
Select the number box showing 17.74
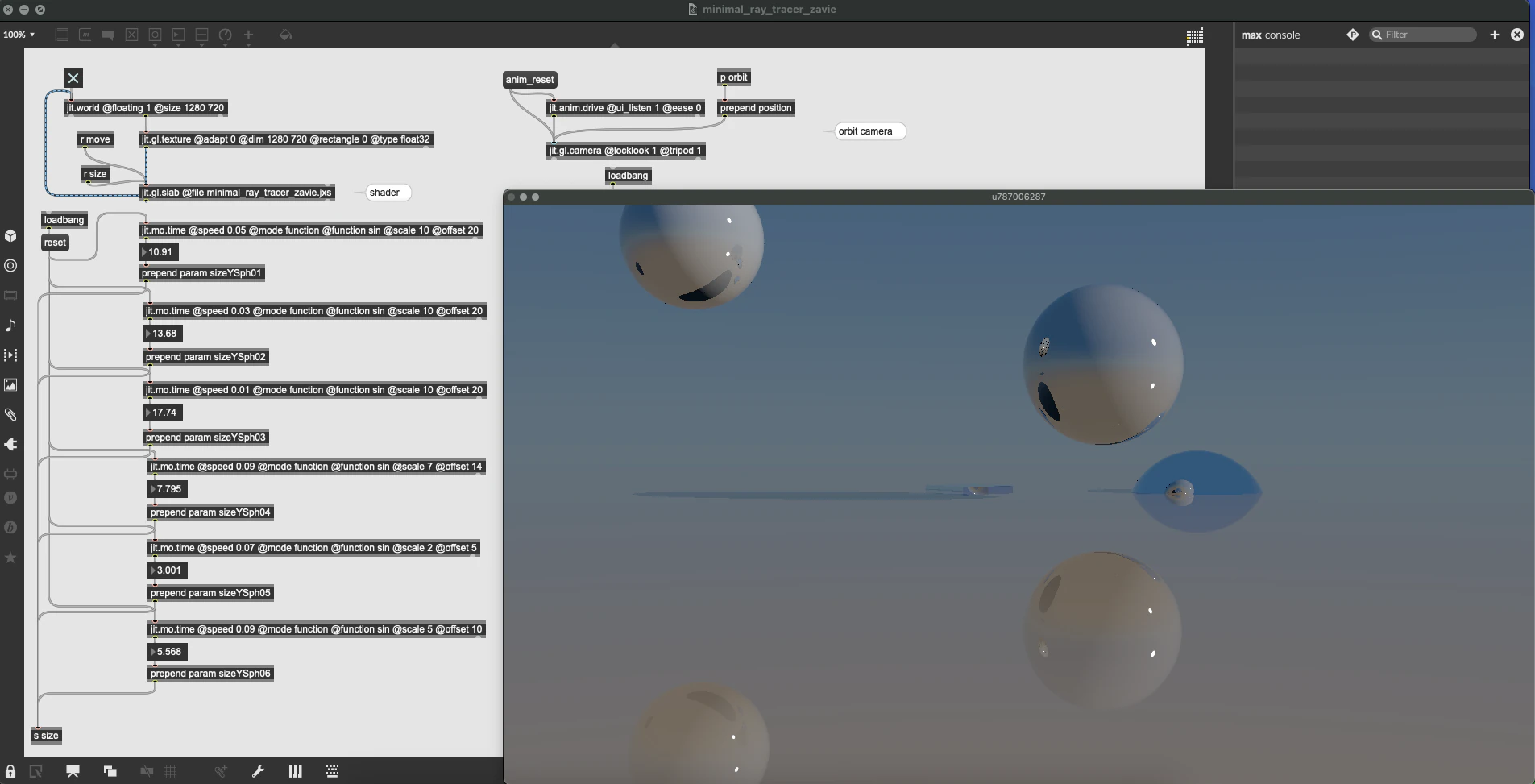tap(164, 413)
